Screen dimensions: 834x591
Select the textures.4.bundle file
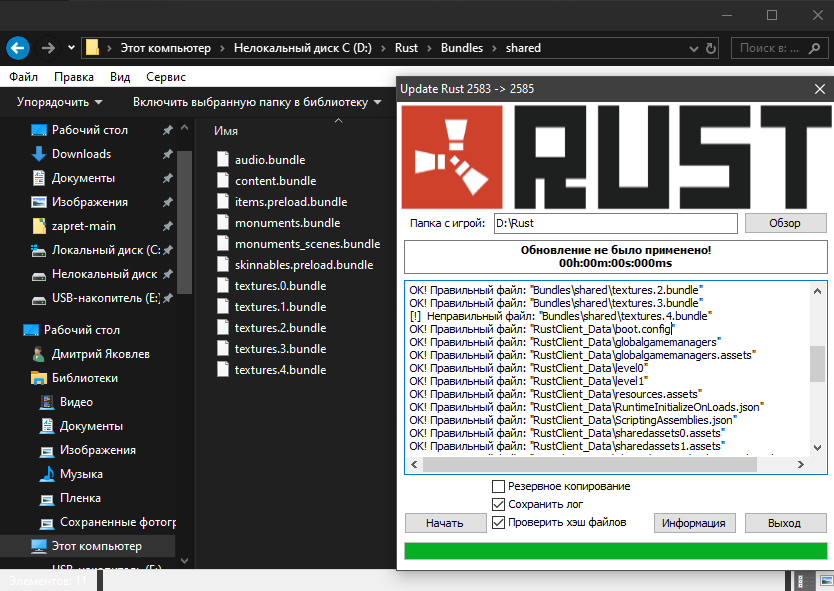pos(280,370)
